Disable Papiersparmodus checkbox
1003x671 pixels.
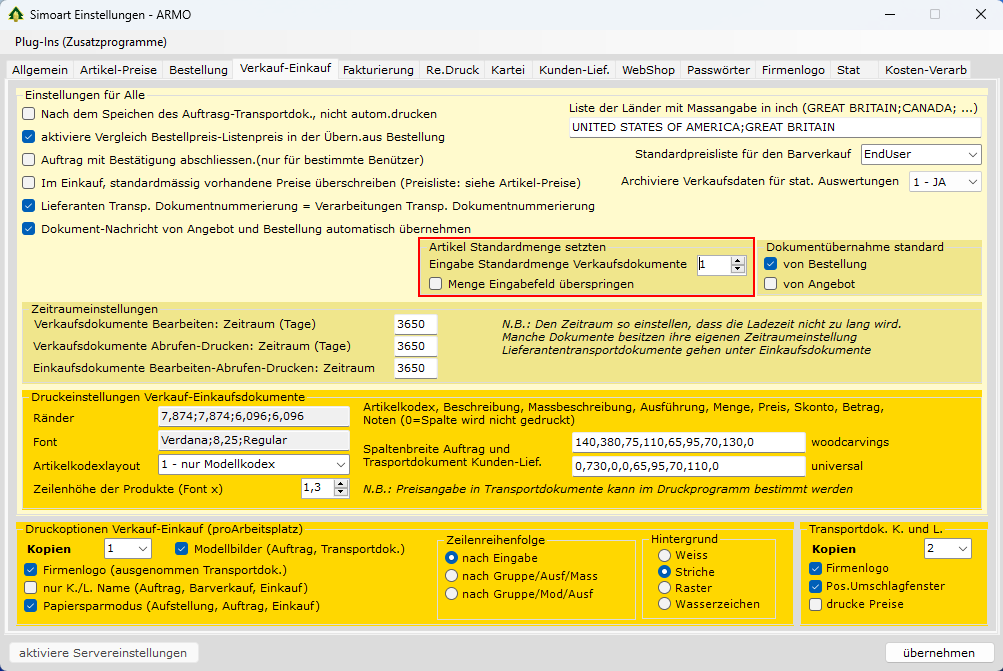click(x=31, y=605)
